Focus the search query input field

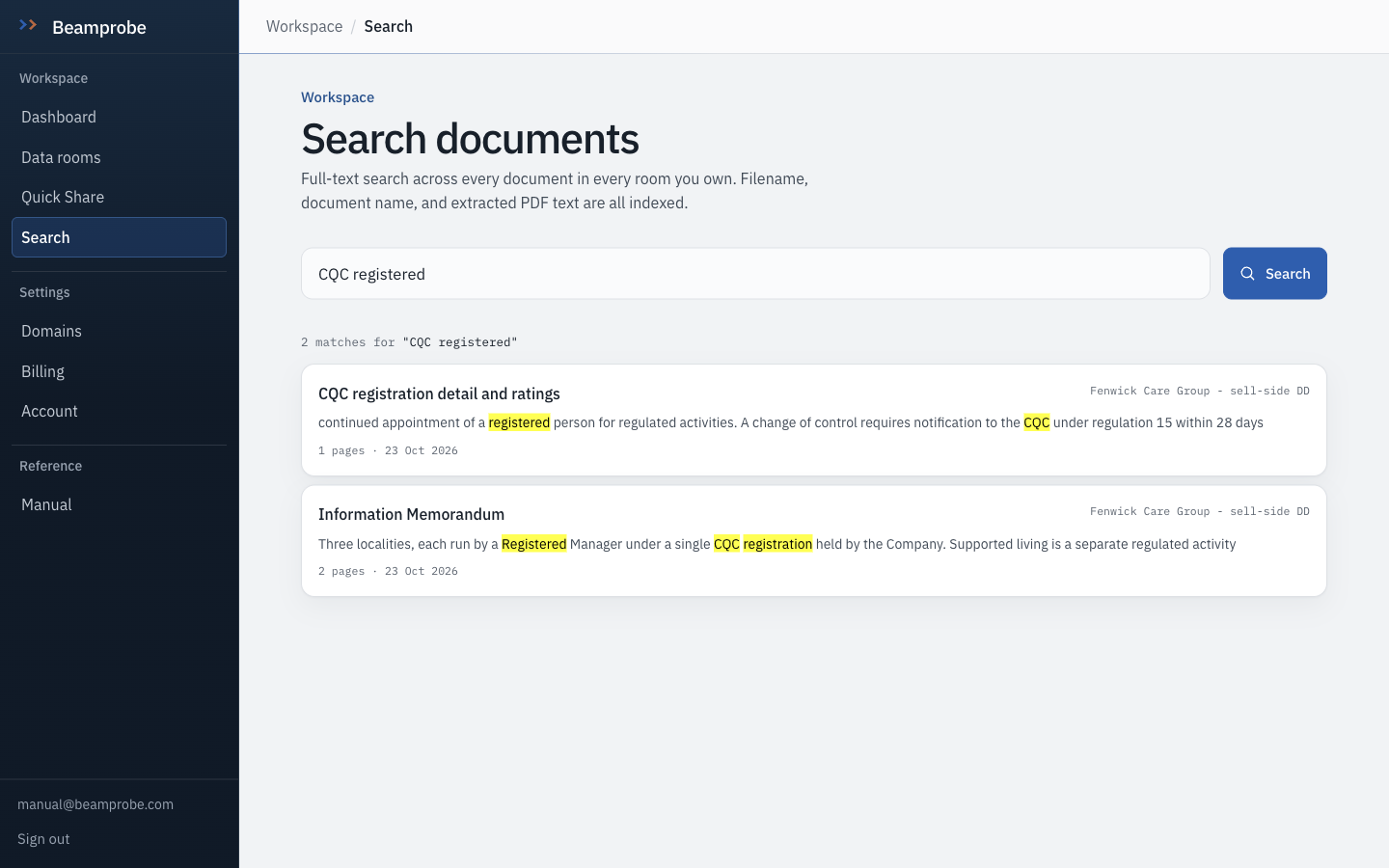[x=755, y=274]
